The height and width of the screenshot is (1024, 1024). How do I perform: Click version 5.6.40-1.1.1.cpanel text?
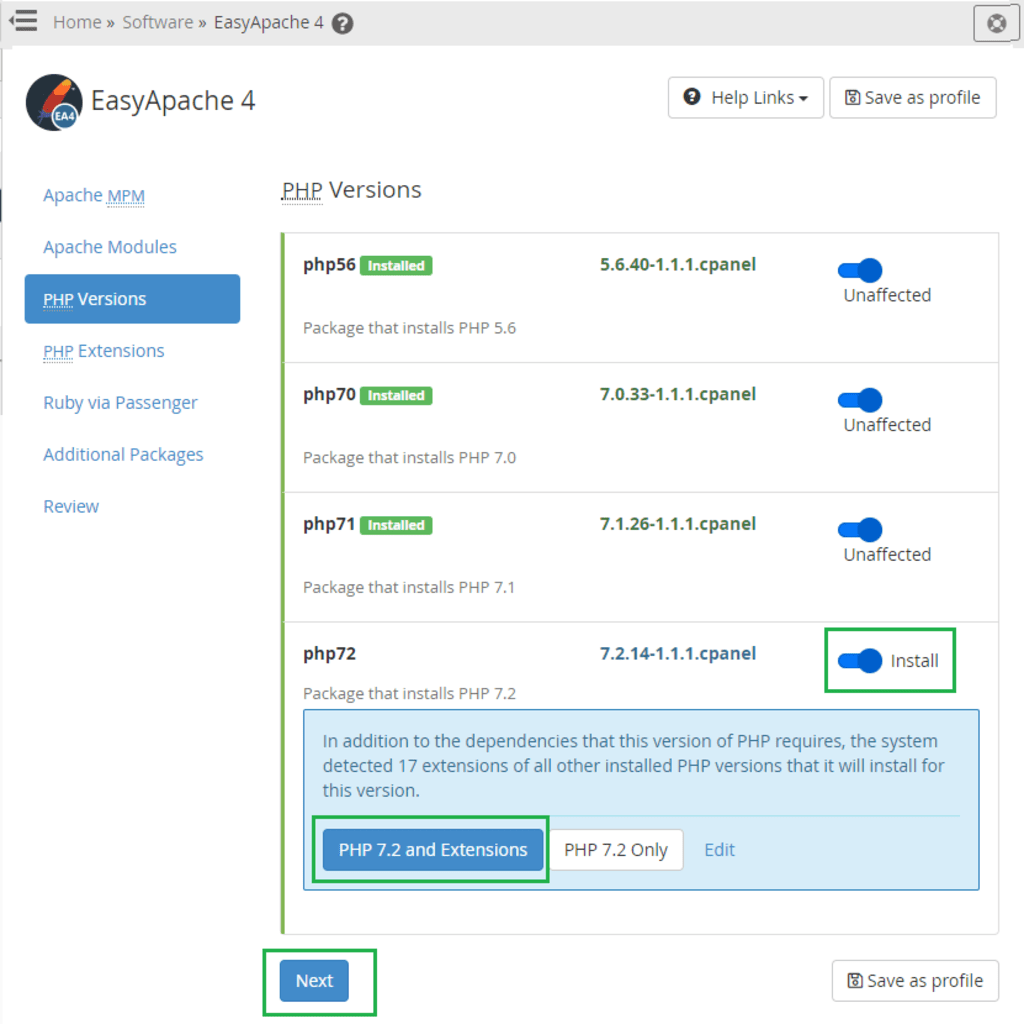click(x=678, y=264)
